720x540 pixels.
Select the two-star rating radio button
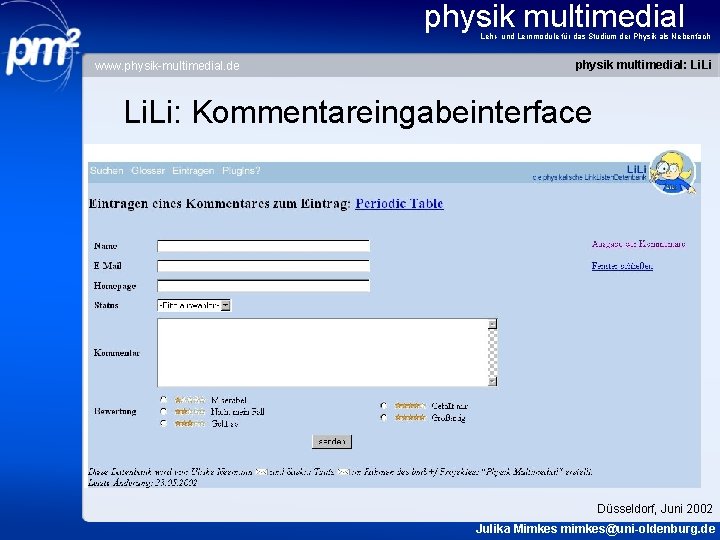point(163,411)
